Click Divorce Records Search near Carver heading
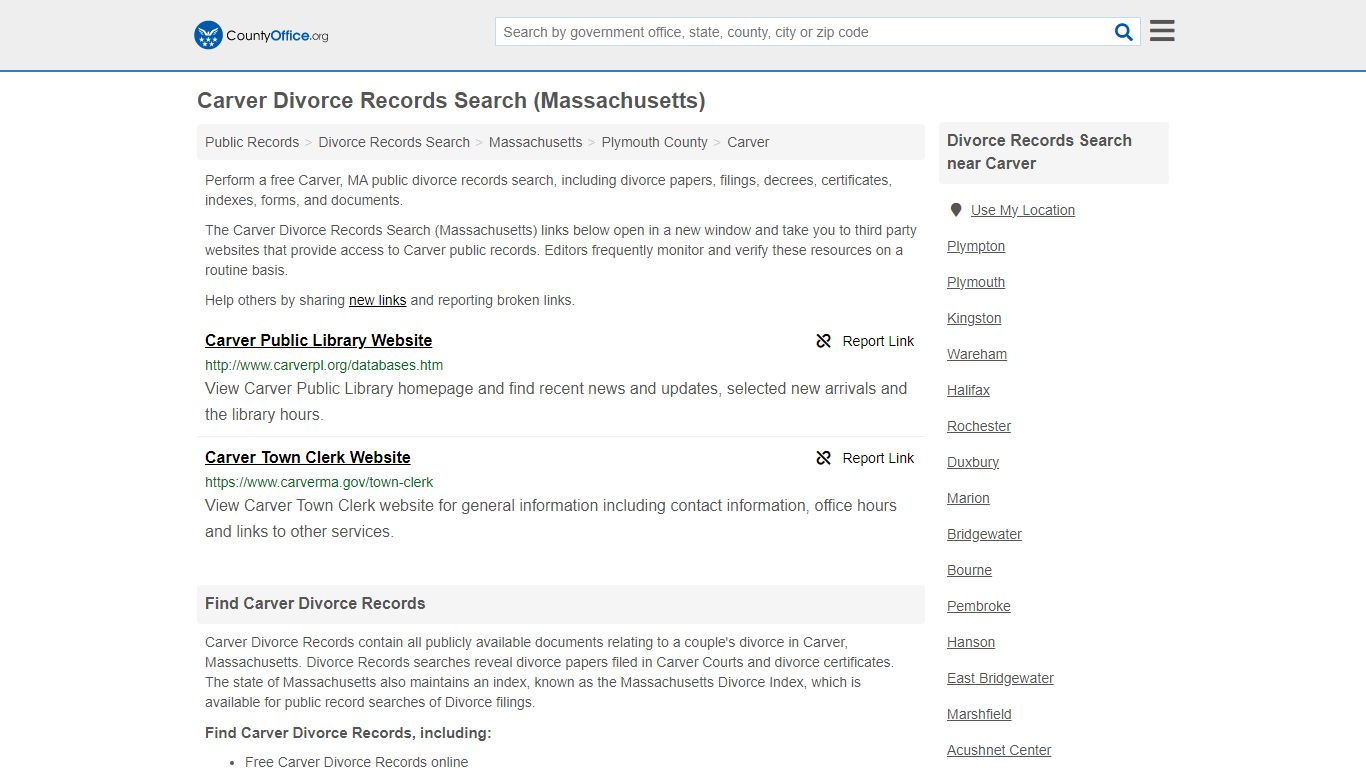 [1039, 152]
